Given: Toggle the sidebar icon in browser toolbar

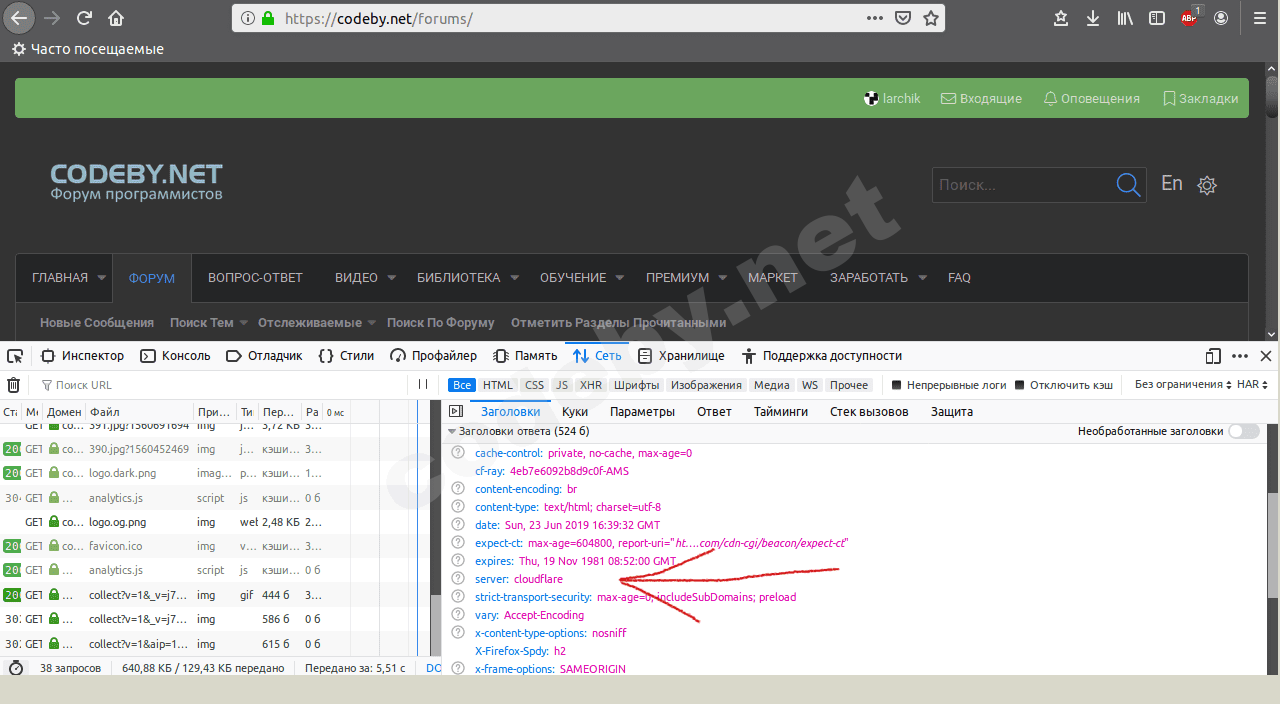Looking at the screenshot, I should [1157, 18].
